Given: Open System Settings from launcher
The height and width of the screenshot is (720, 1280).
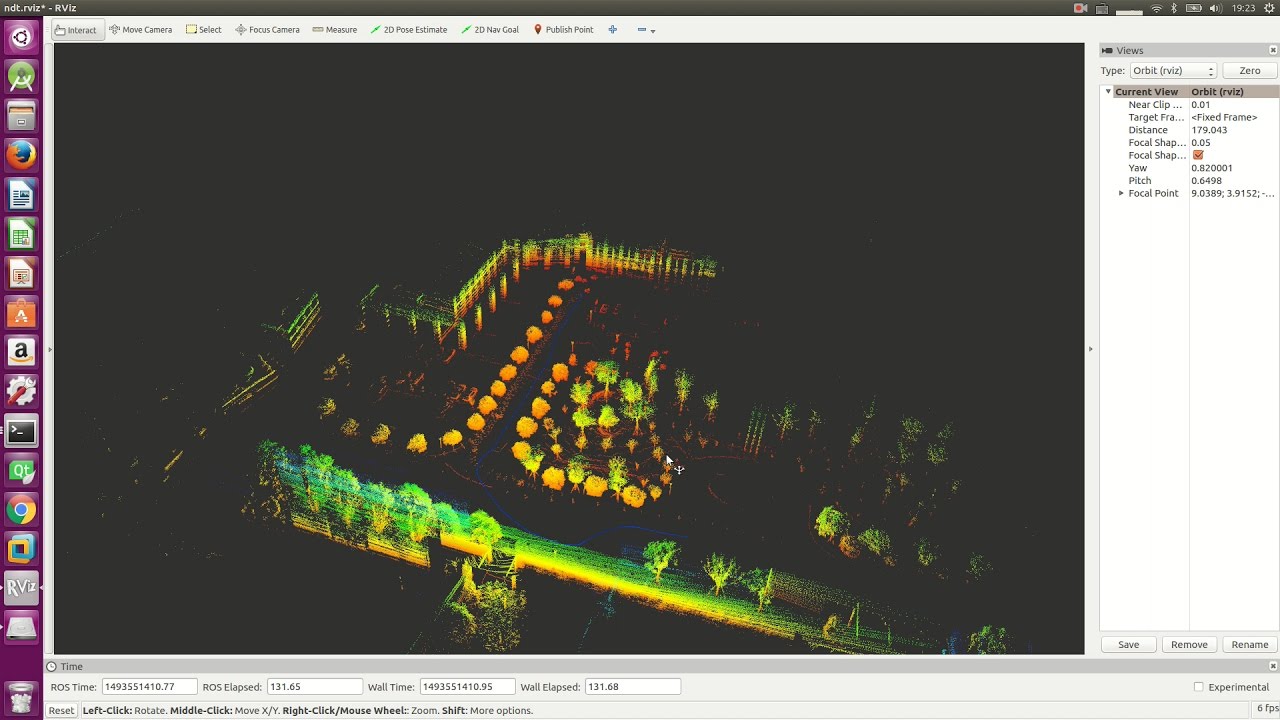Looking at the screenshot, I should (x=21, y=392).
